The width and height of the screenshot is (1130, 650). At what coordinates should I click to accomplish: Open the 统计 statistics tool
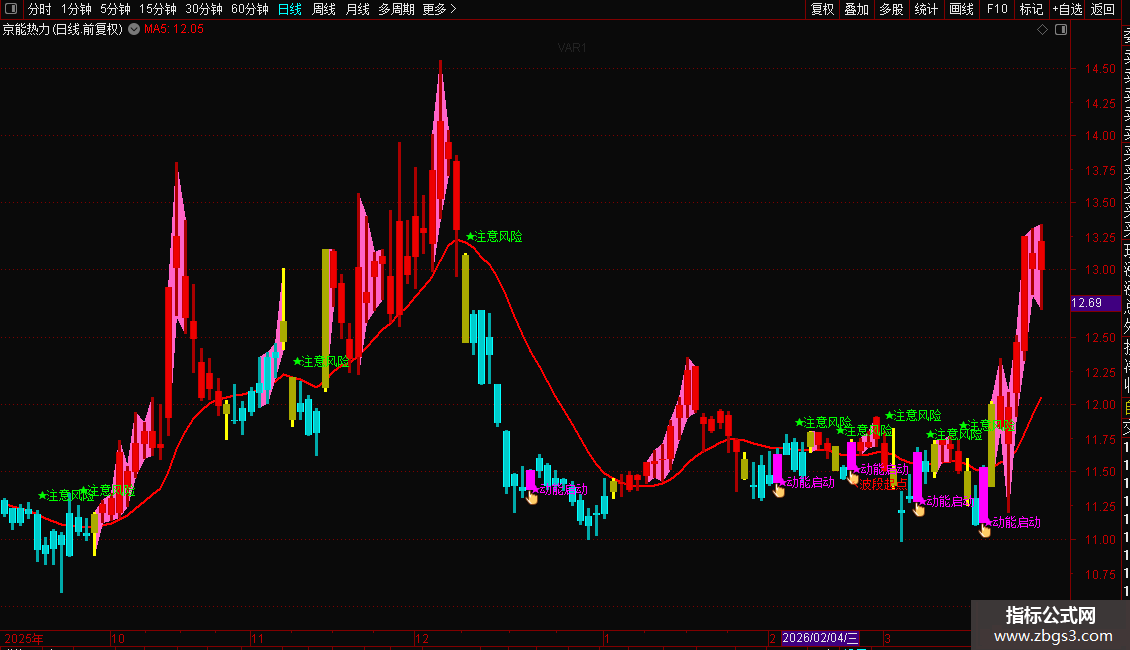coord(926,9)
